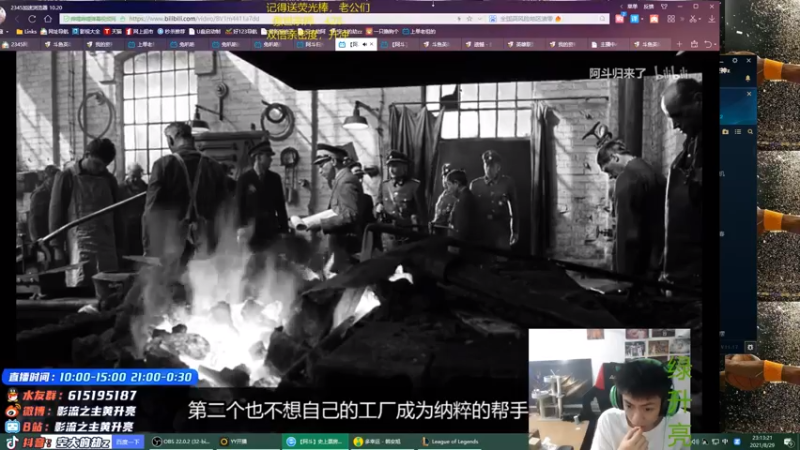The image size is (800, 450).
Task: Bookmark page with the star icon
Action: coord(469,19)
